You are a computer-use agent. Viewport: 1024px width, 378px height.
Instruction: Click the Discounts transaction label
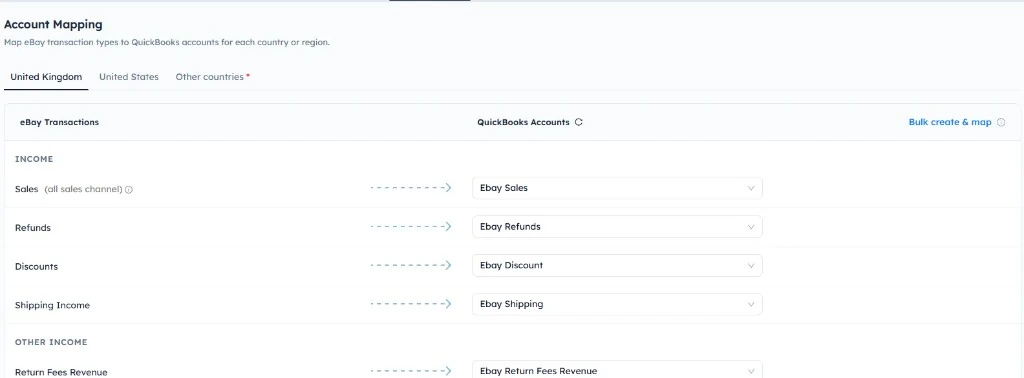click(37, 266)
